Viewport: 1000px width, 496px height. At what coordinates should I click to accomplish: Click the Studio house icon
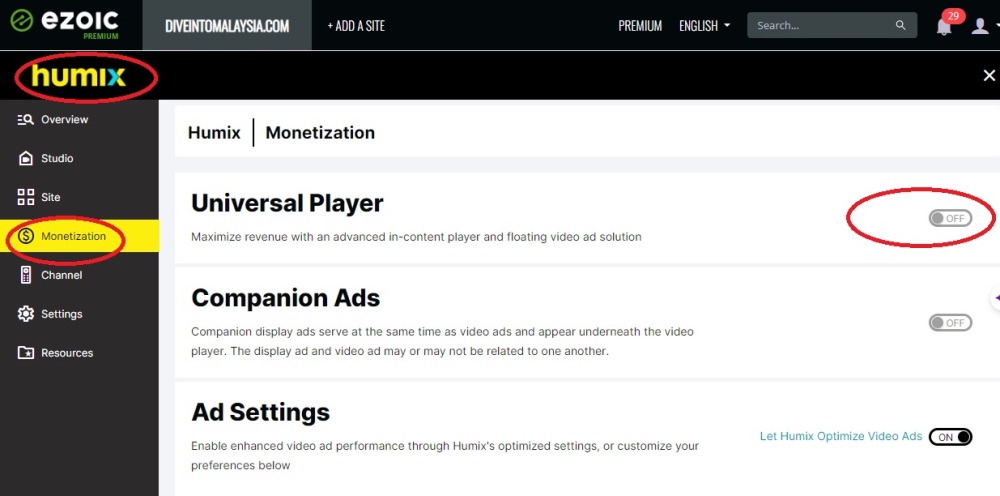point(26,159)
